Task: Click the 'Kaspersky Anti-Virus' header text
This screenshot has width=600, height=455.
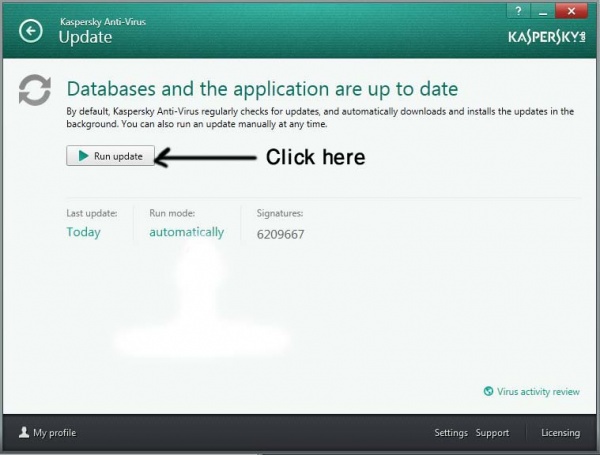Action: point(103,22)
